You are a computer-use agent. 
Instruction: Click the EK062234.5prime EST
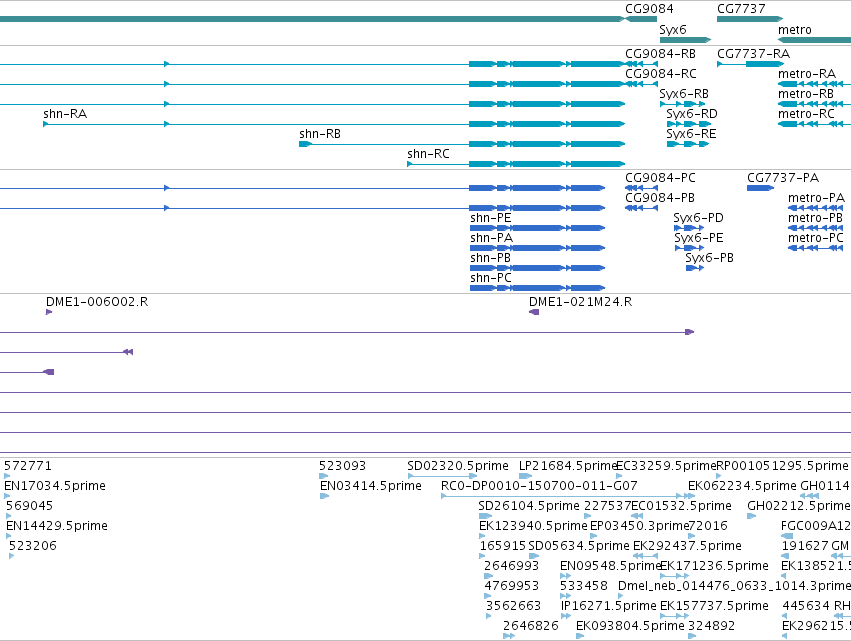click(691, 496)
